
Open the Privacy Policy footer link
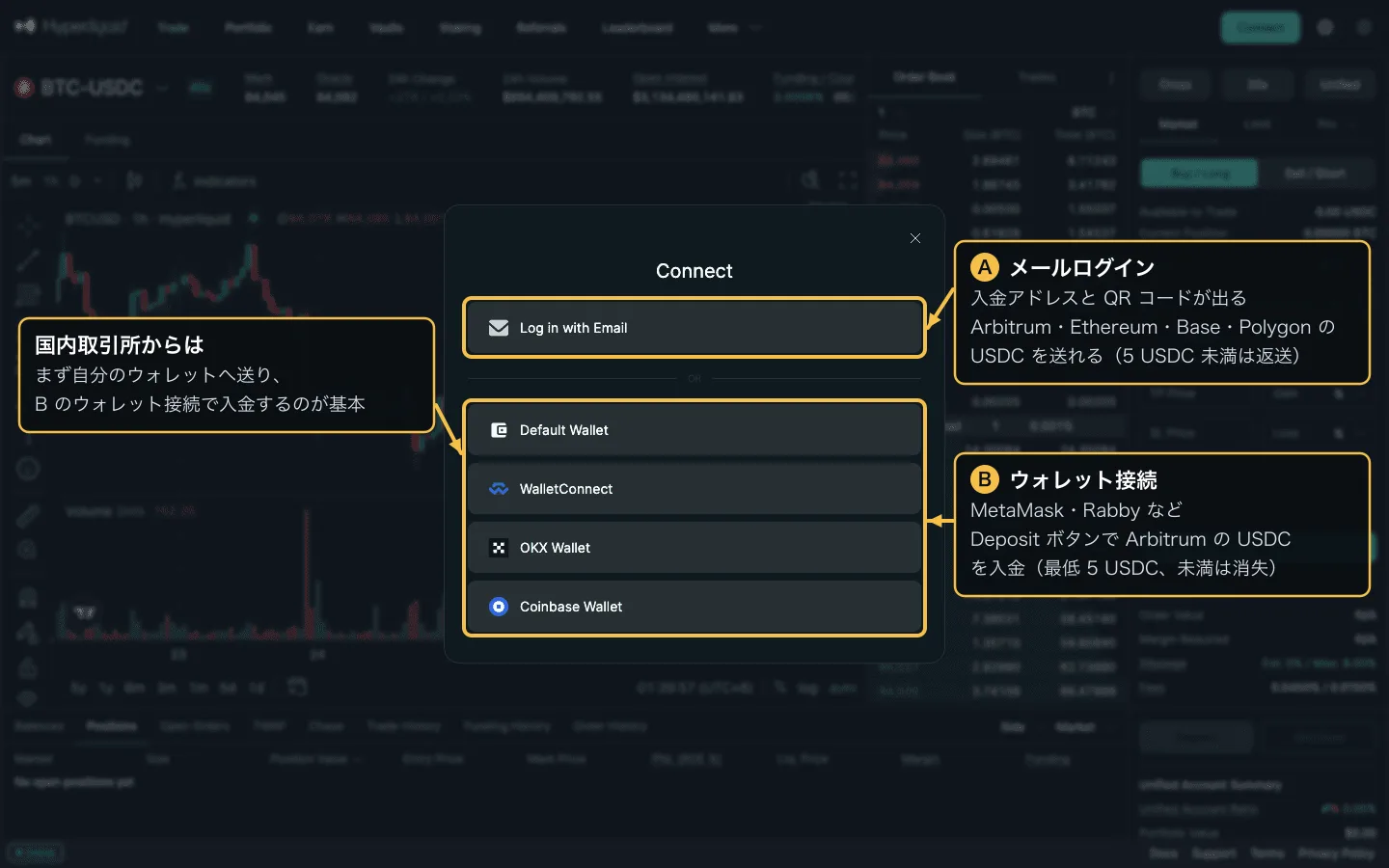[x=1336, y=854]
